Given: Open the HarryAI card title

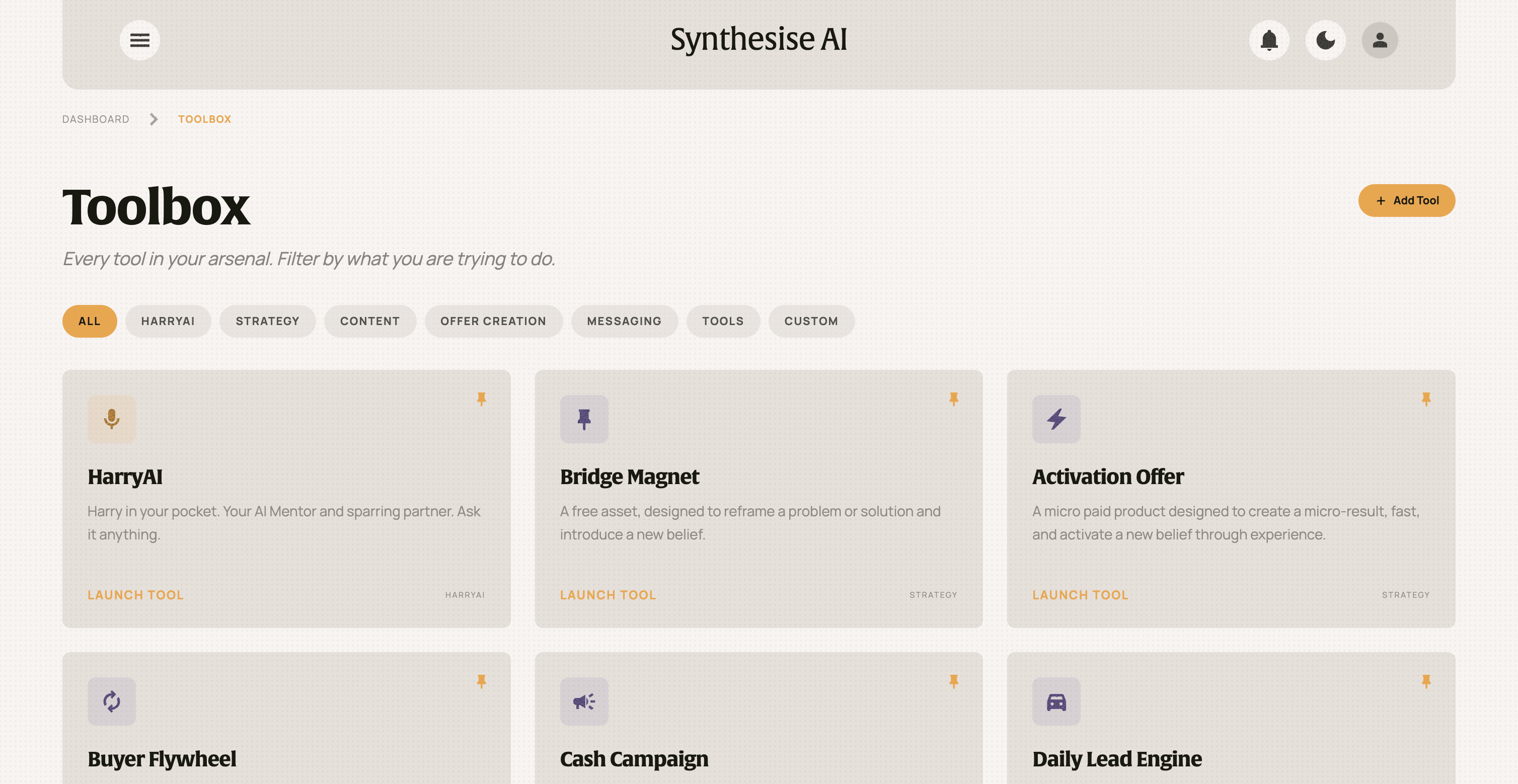Looking at the screenshot, I should (125, 477).
